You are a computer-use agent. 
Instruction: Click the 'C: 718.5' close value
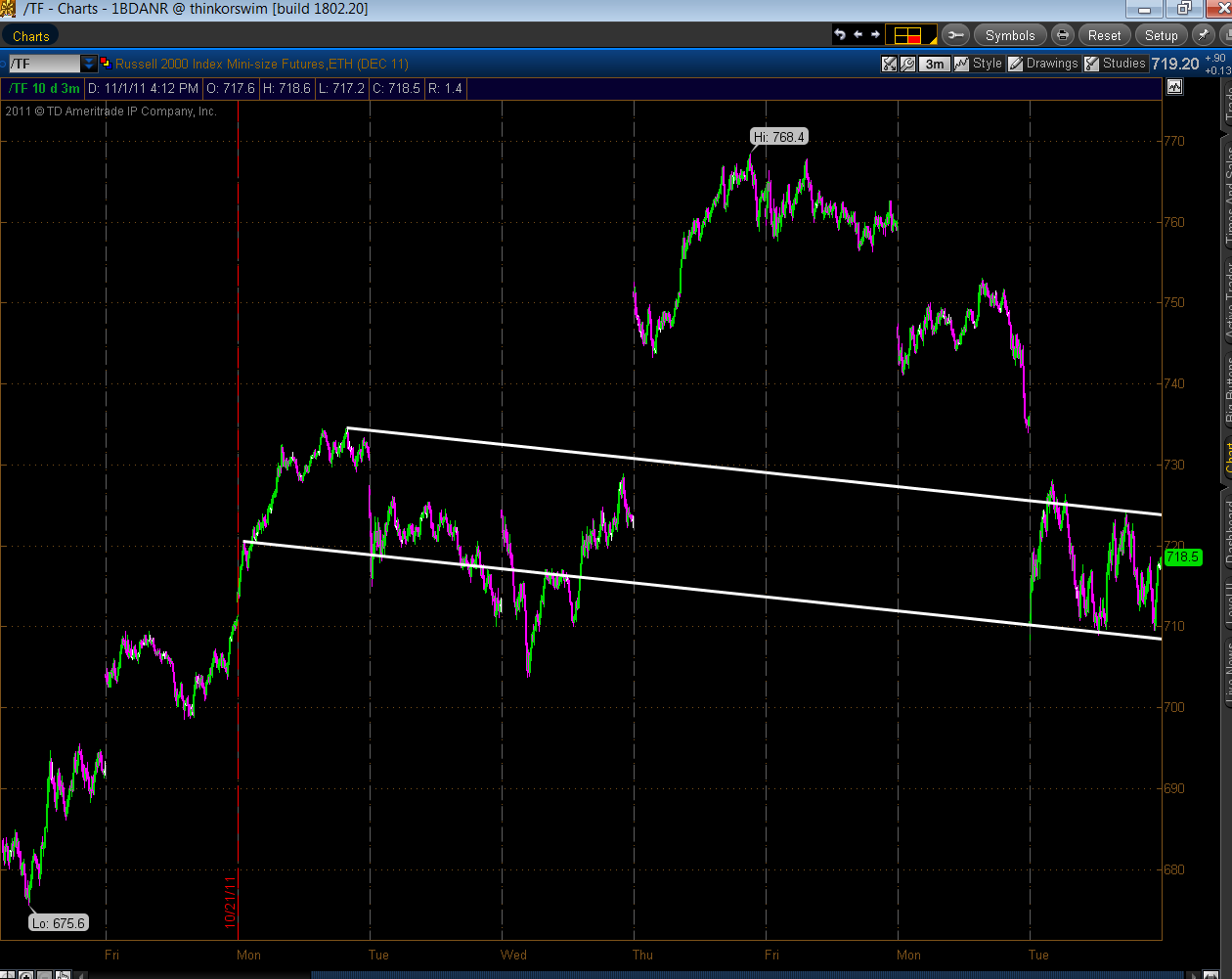tap(397, 88)
